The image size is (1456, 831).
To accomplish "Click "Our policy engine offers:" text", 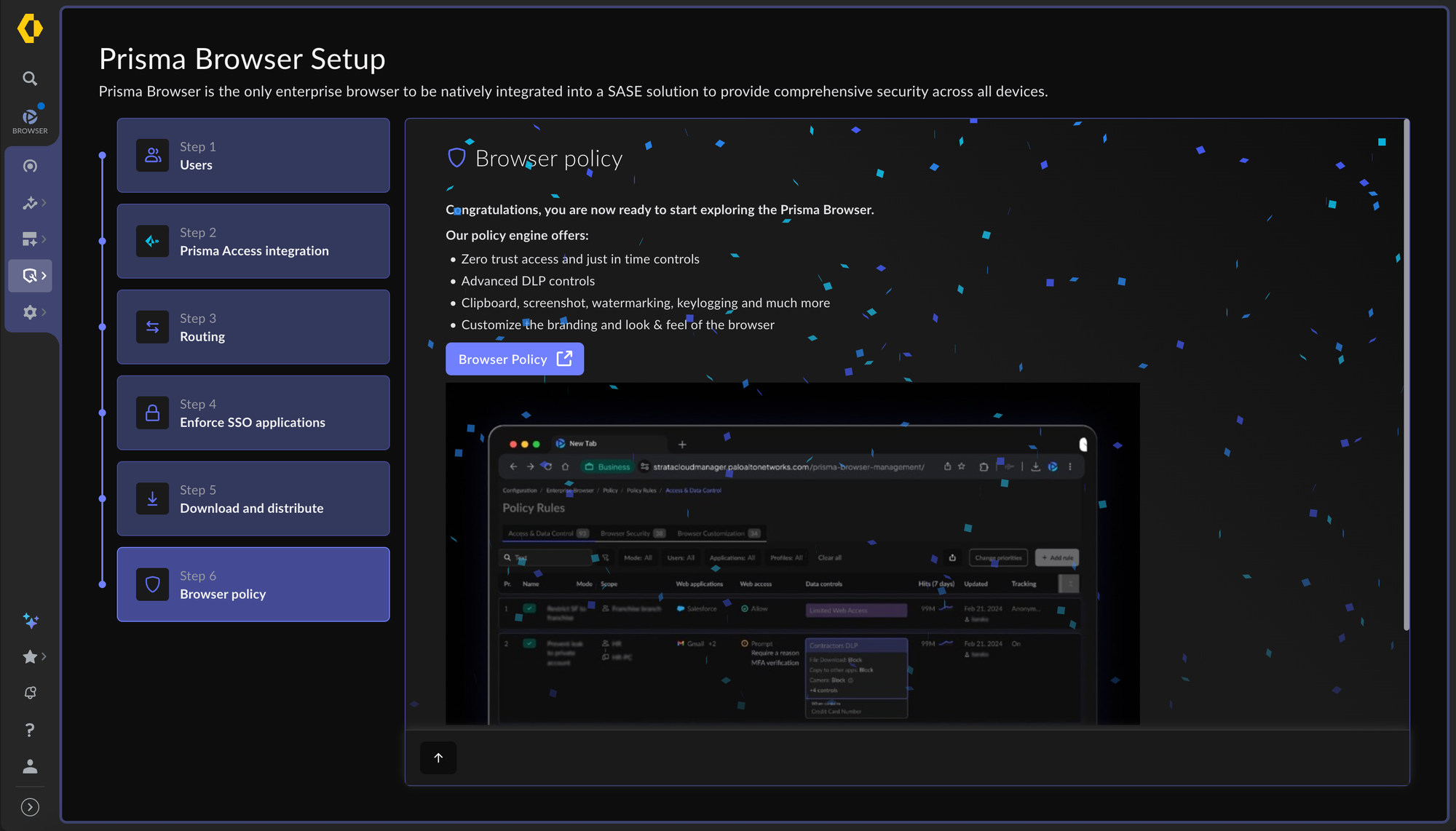I will [x=517, y=235].
